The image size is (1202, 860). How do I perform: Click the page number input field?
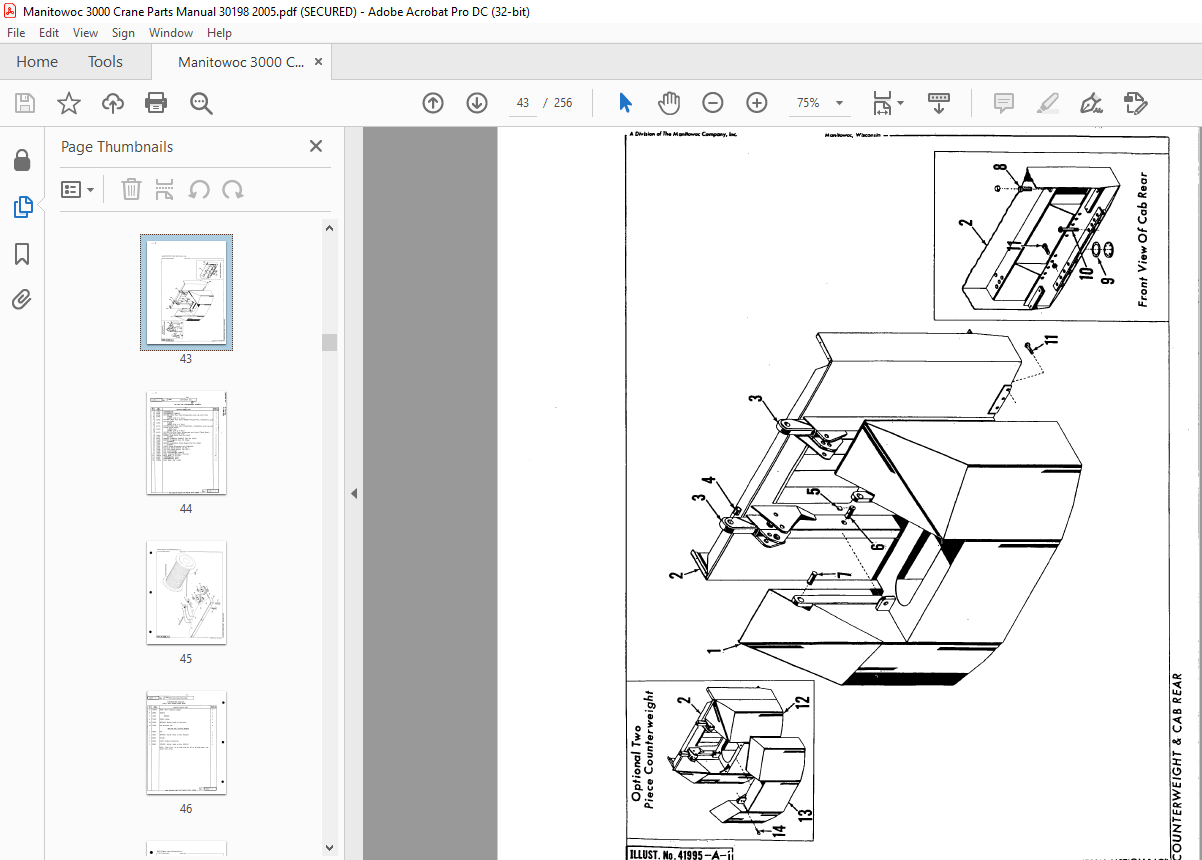click(x=523, y=103)
